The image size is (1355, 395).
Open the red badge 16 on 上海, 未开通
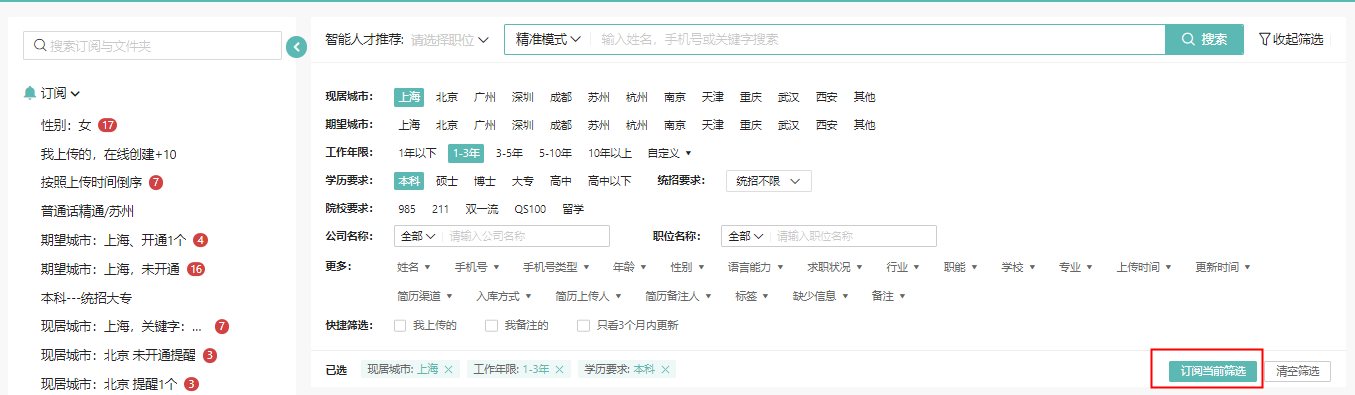(196, 269)
